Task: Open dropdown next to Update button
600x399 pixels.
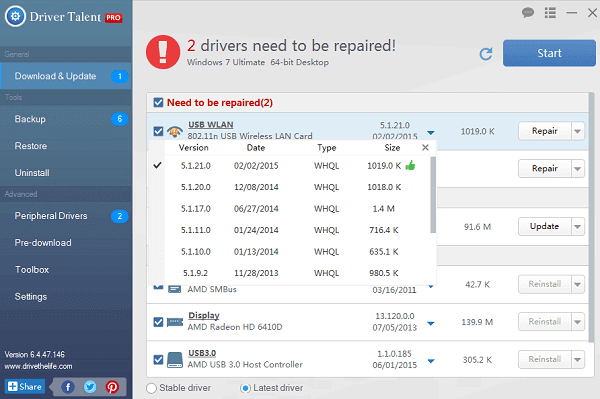Action: click(577, 226)
